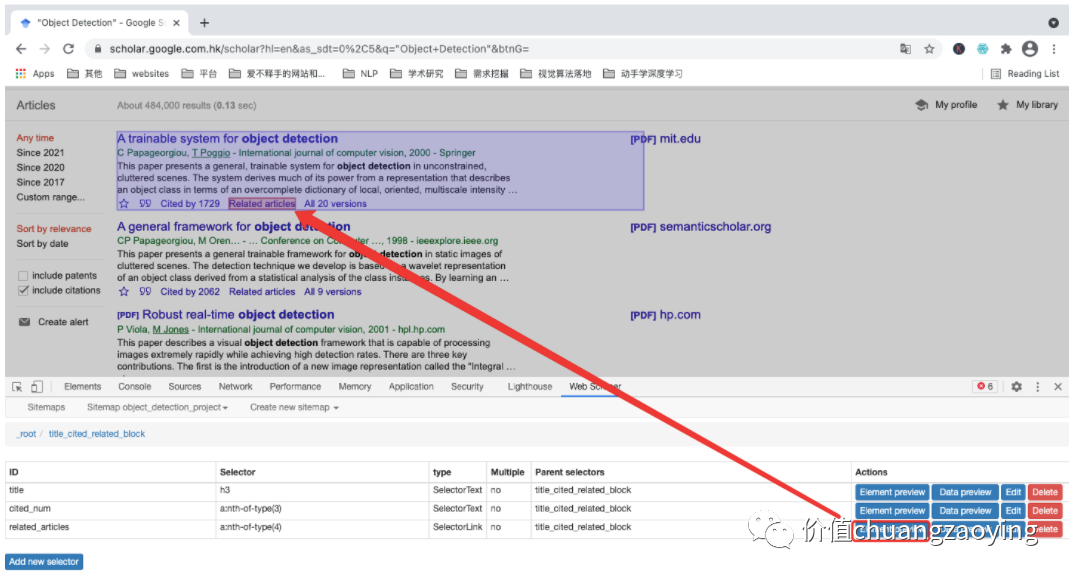Open the 动手学深度学习 bookmarks folder

tap(643, 74)
